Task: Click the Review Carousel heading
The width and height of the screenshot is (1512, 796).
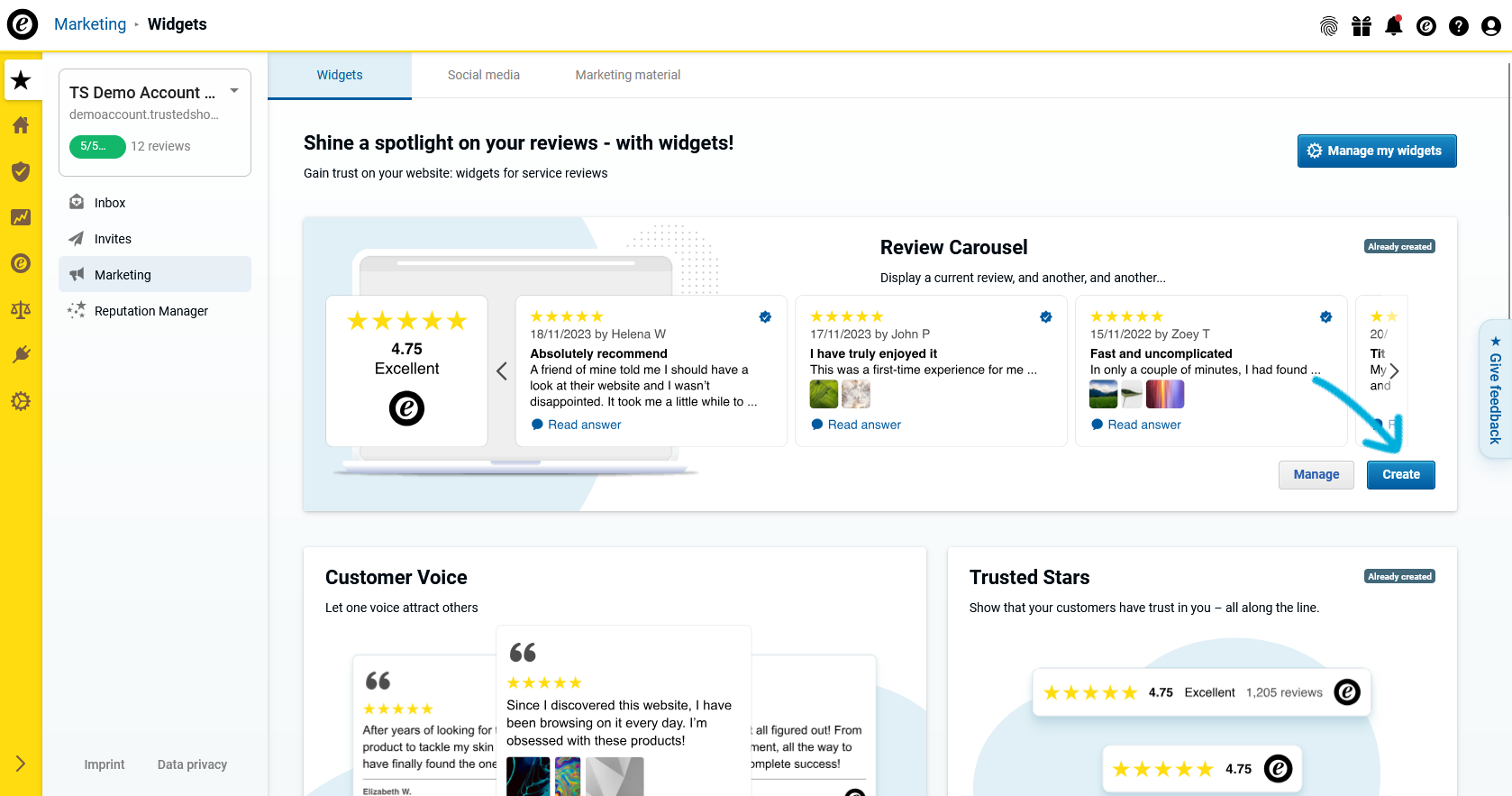Action: [x=953, y=247]
